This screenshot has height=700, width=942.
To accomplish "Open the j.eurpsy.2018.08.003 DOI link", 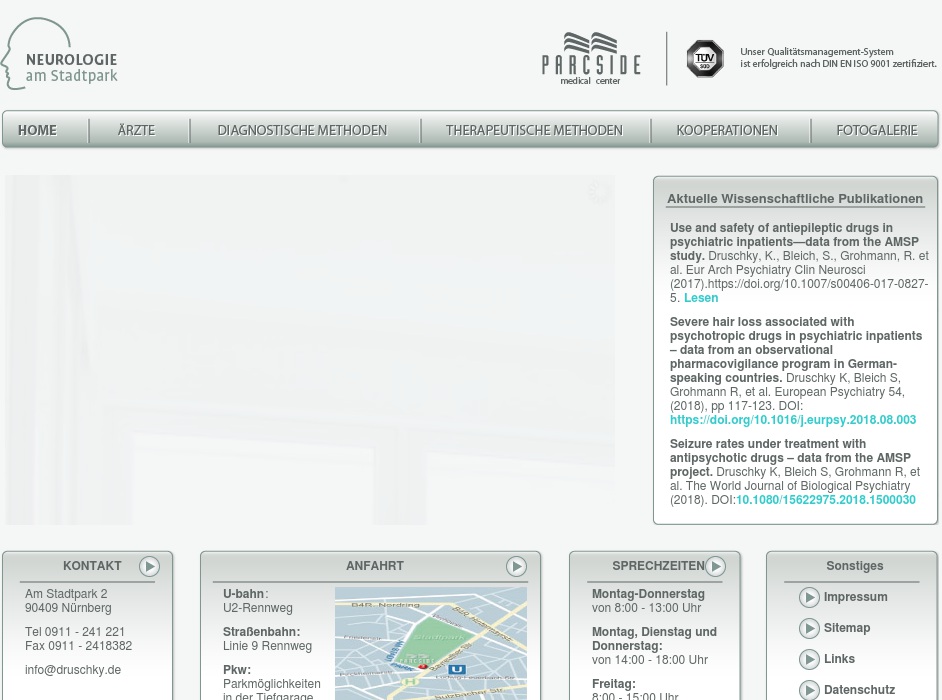I will click(792, 420).
